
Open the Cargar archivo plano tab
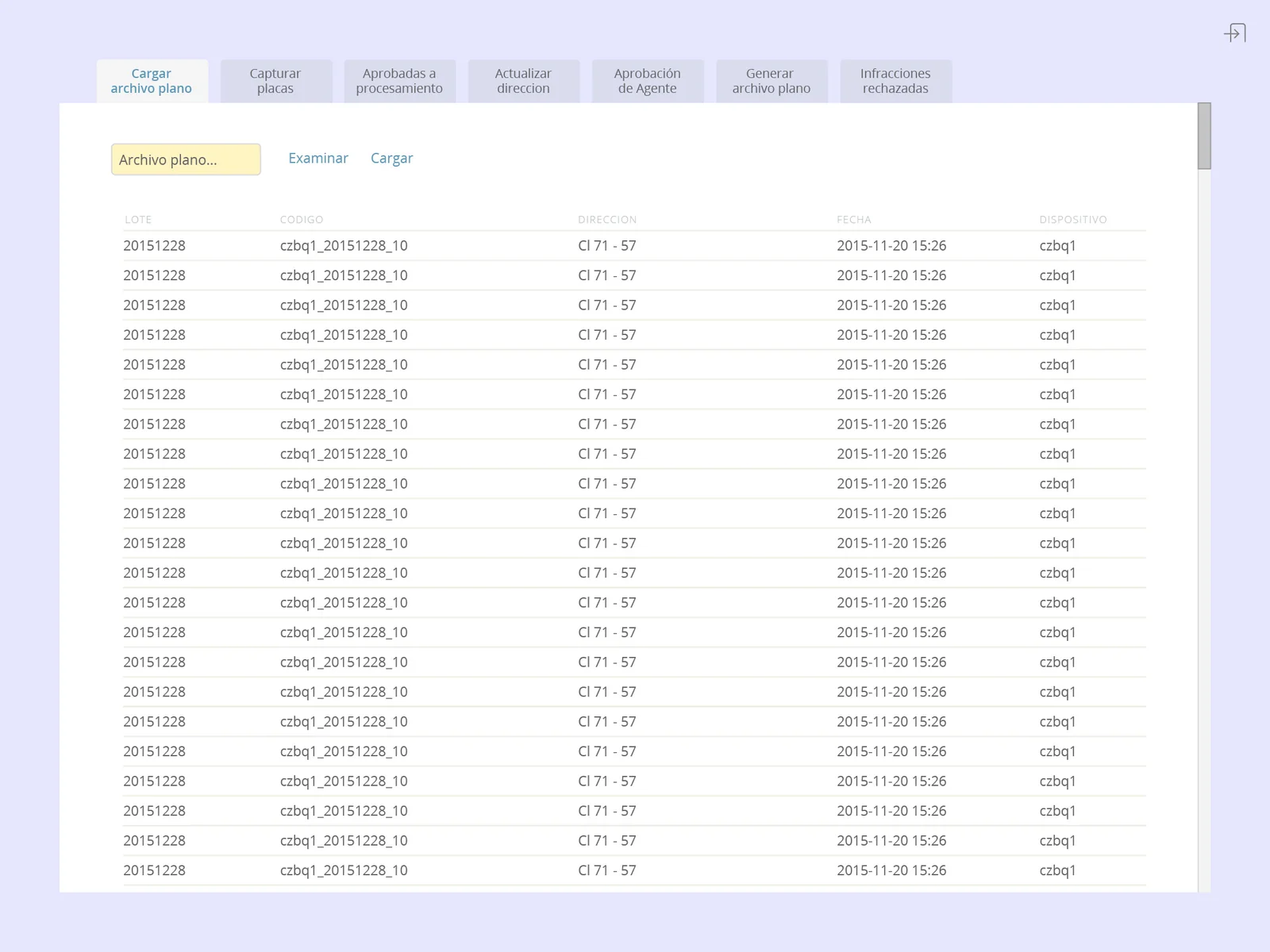[152, 81]
